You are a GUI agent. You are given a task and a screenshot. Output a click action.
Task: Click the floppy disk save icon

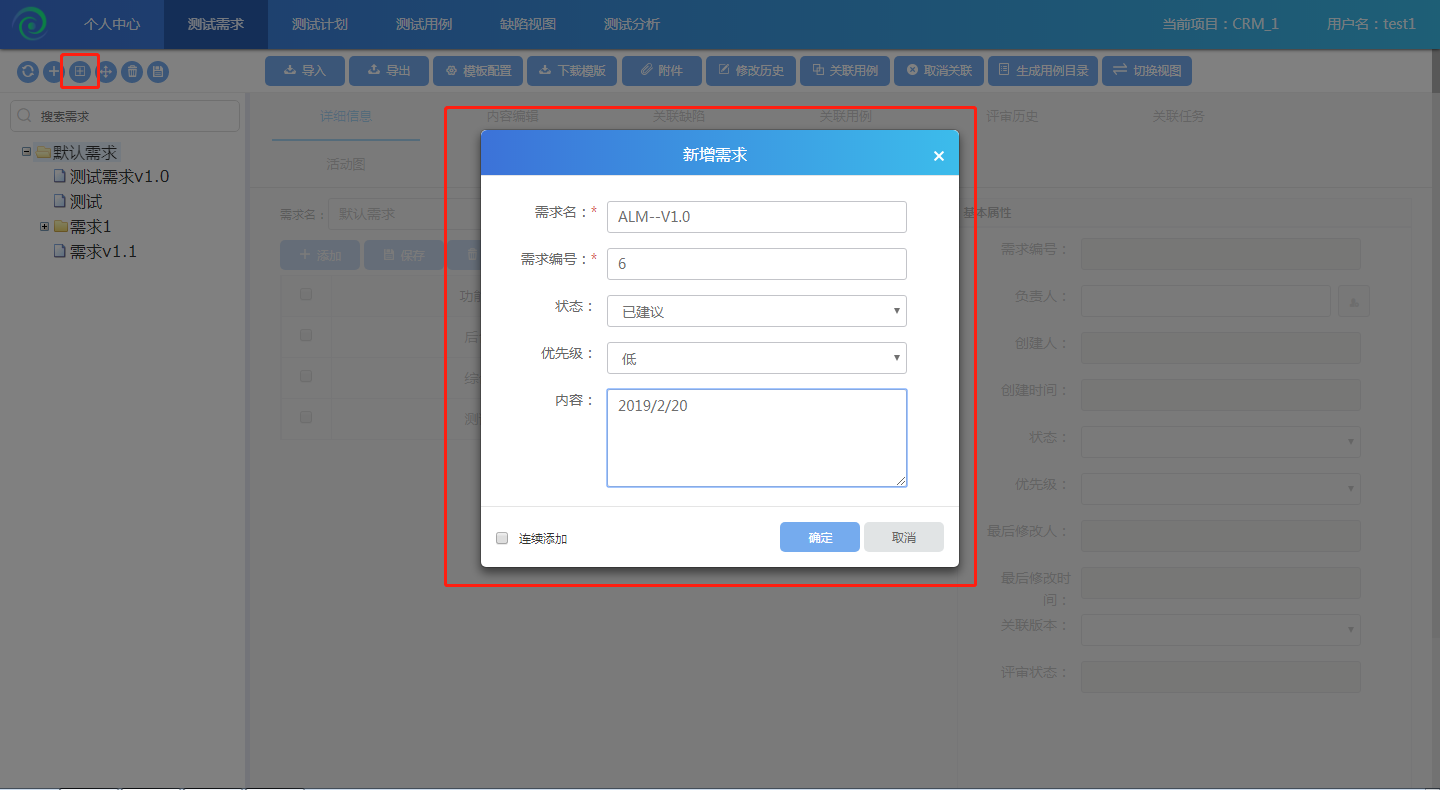point(158,72)
